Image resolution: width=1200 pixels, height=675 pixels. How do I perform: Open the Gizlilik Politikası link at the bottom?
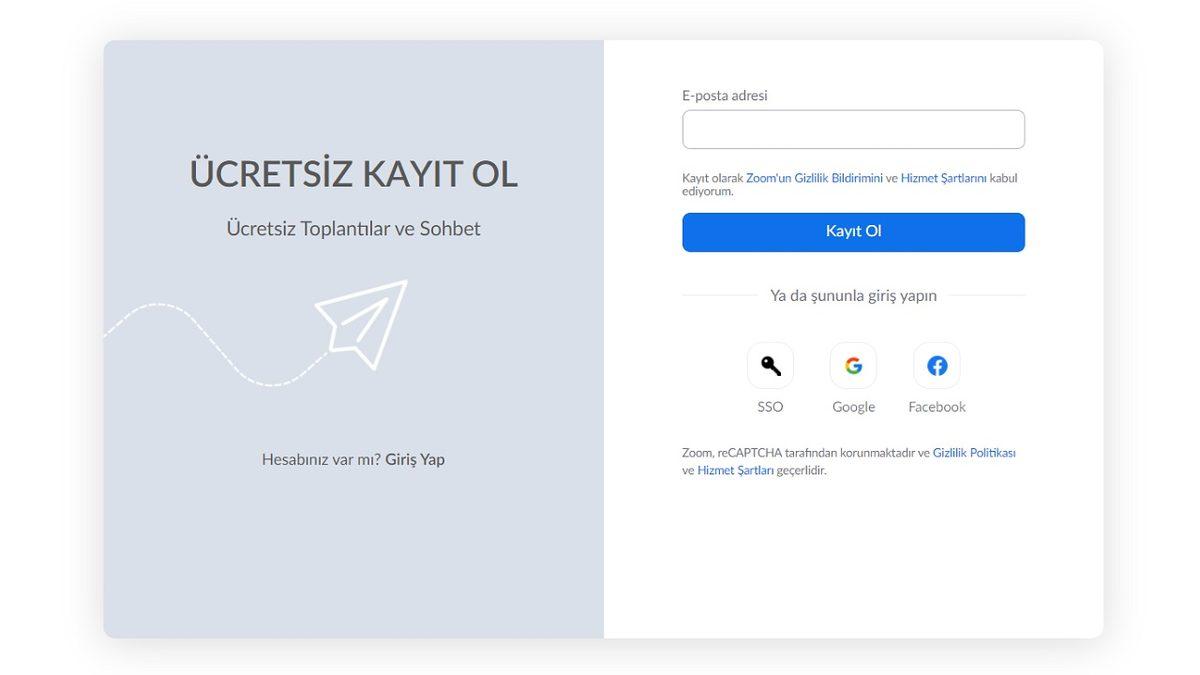[x=973, y=452]
